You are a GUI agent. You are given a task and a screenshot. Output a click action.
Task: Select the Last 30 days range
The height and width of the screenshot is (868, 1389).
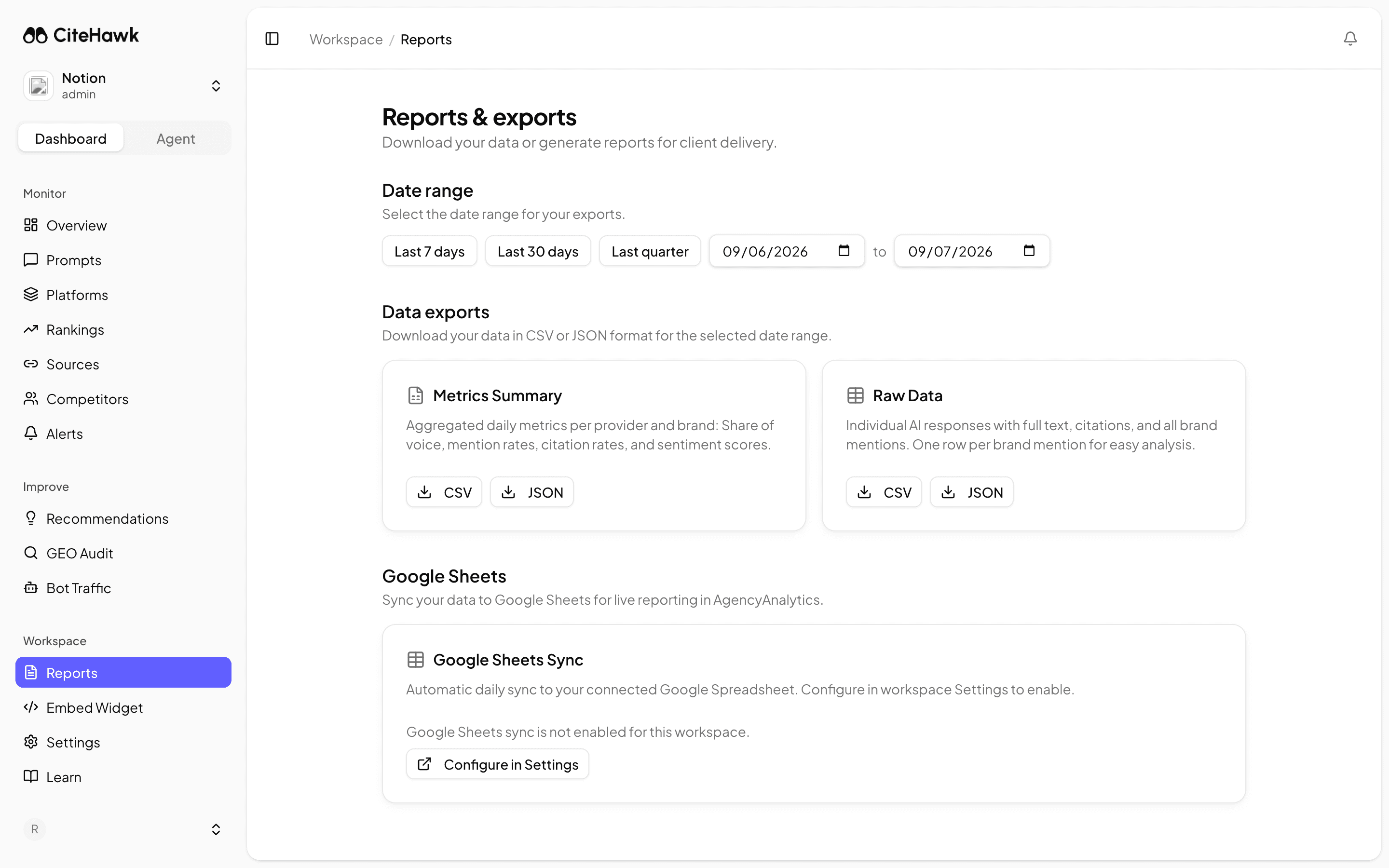pyautogui.click(x=538, y=251)
